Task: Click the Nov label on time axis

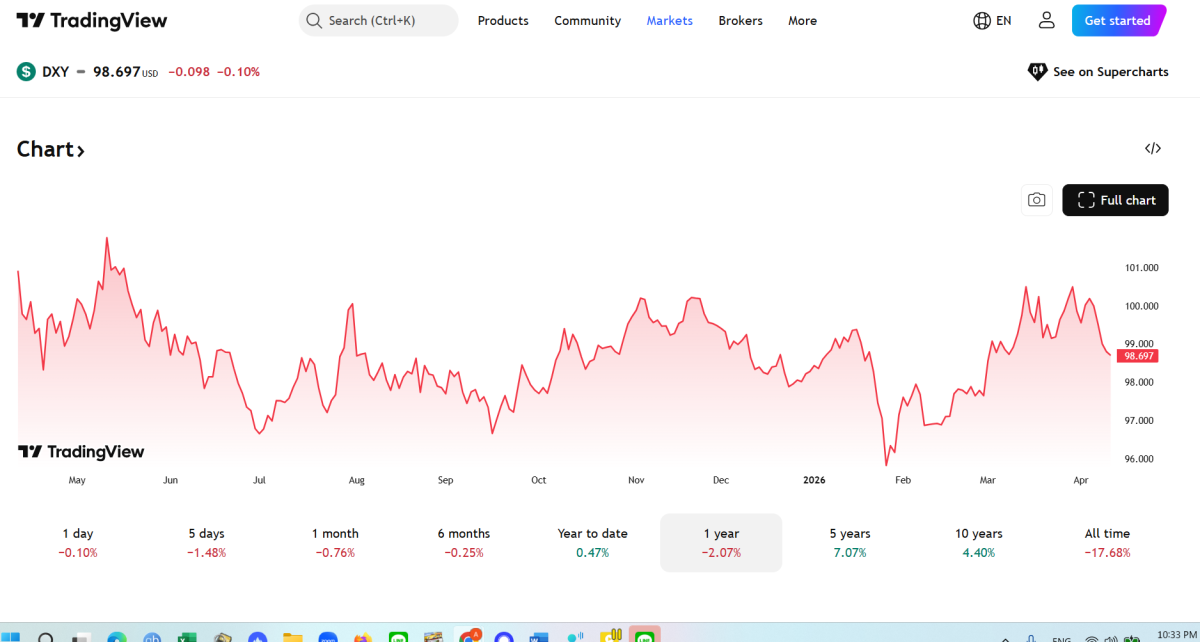Action: tap(636, 480)
